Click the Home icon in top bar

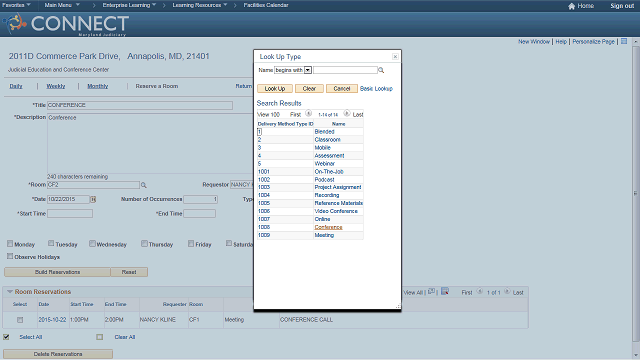[571, 6]
